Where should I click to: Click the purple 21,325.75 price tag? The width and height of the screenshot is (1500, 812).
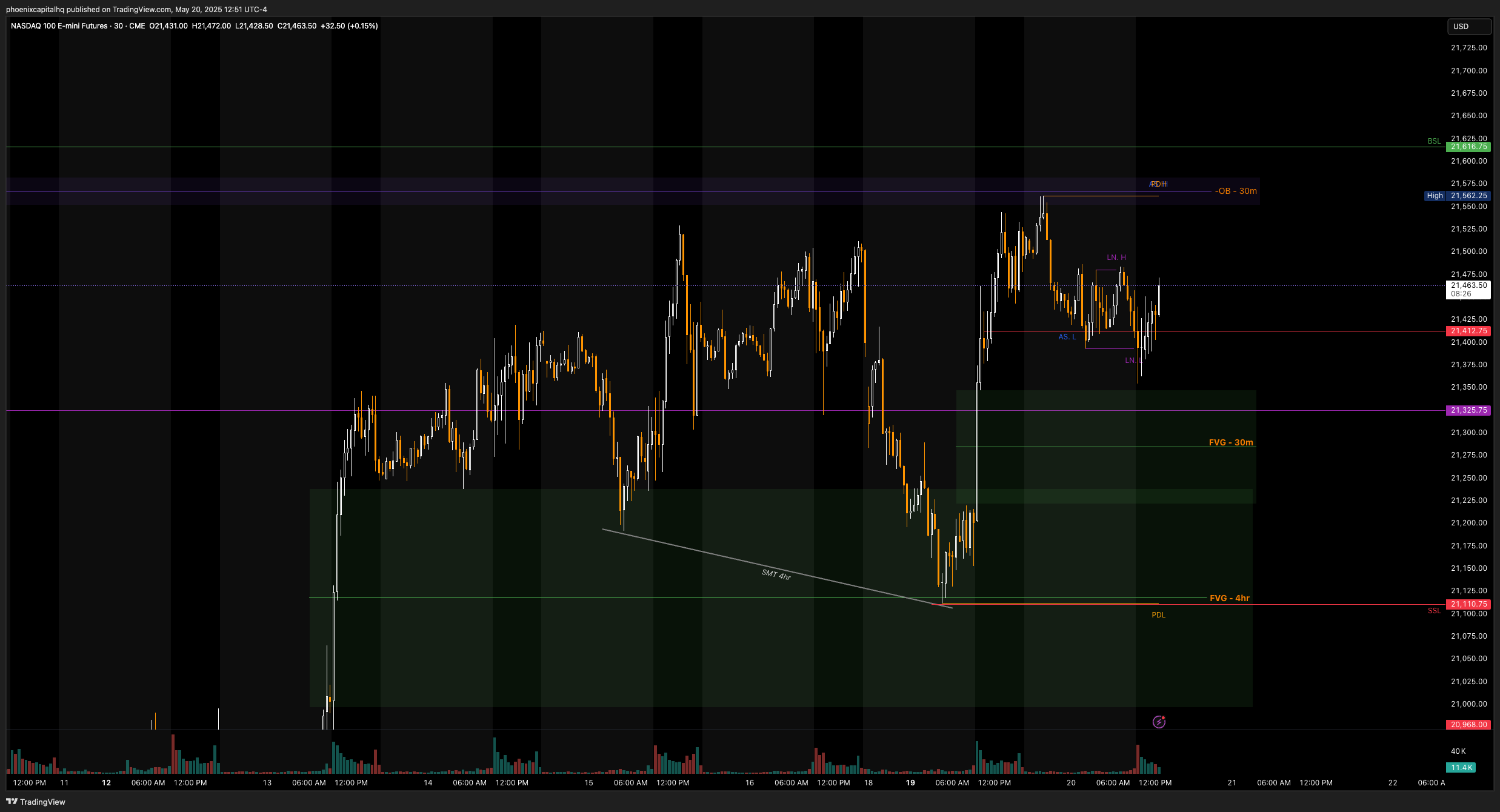1467,410
